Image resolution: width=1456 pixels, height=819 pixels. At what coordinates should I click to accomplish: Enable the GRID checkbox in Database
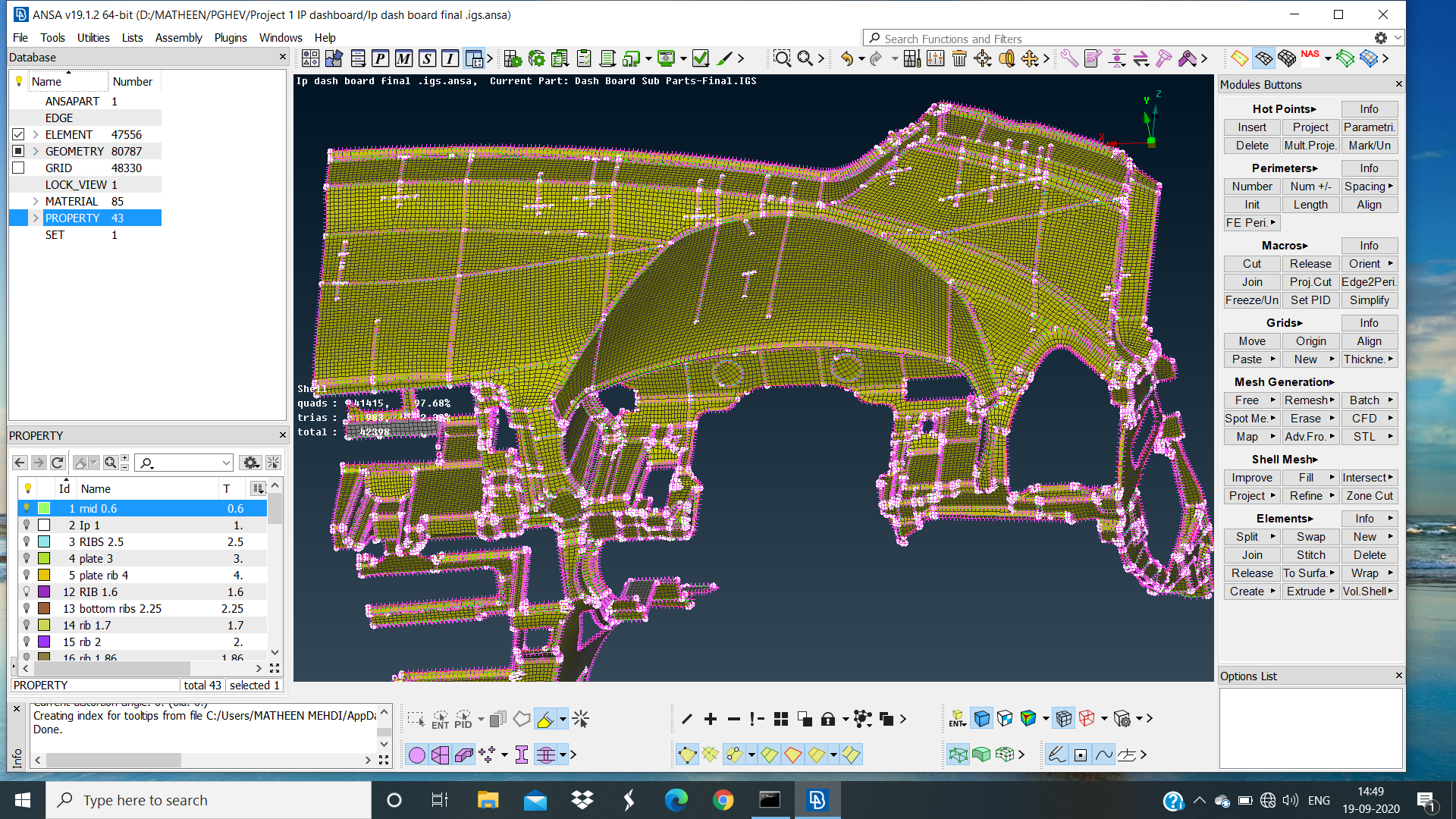pos(18,168)
